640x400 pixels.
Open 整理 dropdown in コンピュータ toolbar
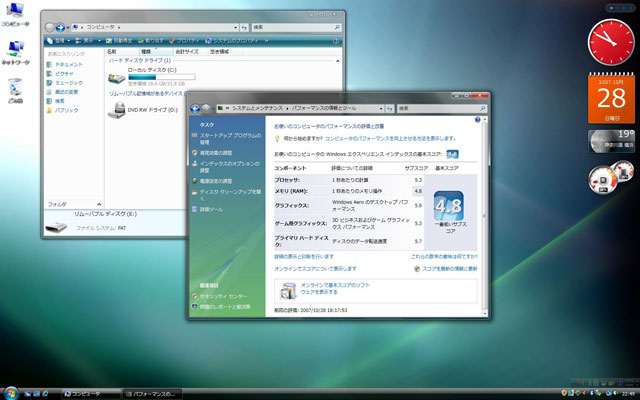pyautogui.click(x=58, y=41)
